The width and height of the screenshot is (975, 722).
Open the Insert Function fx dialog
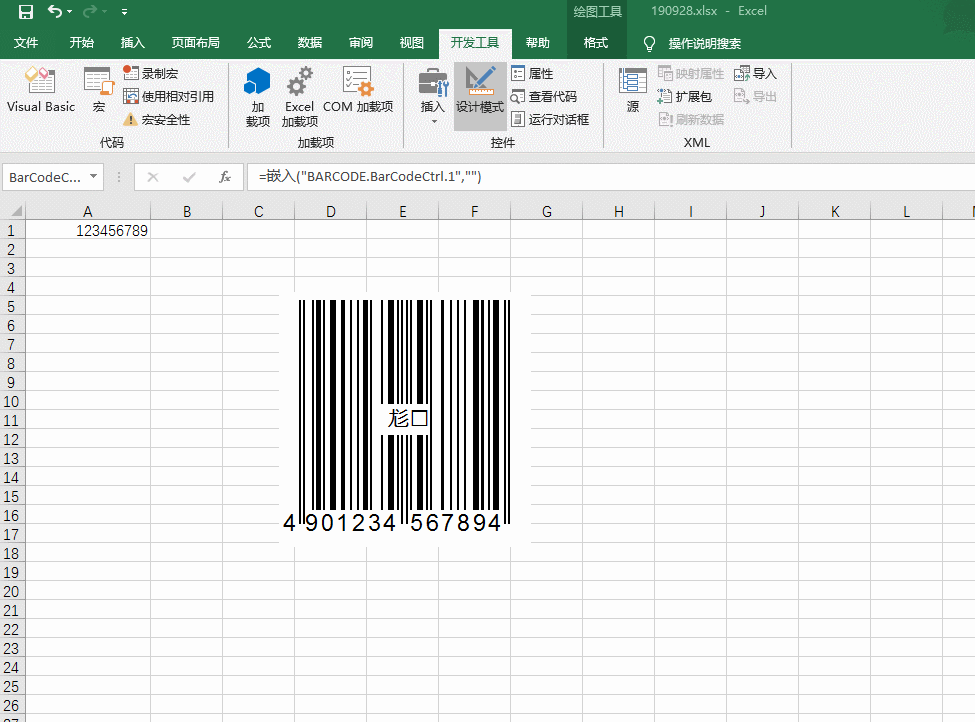[225, 177]
